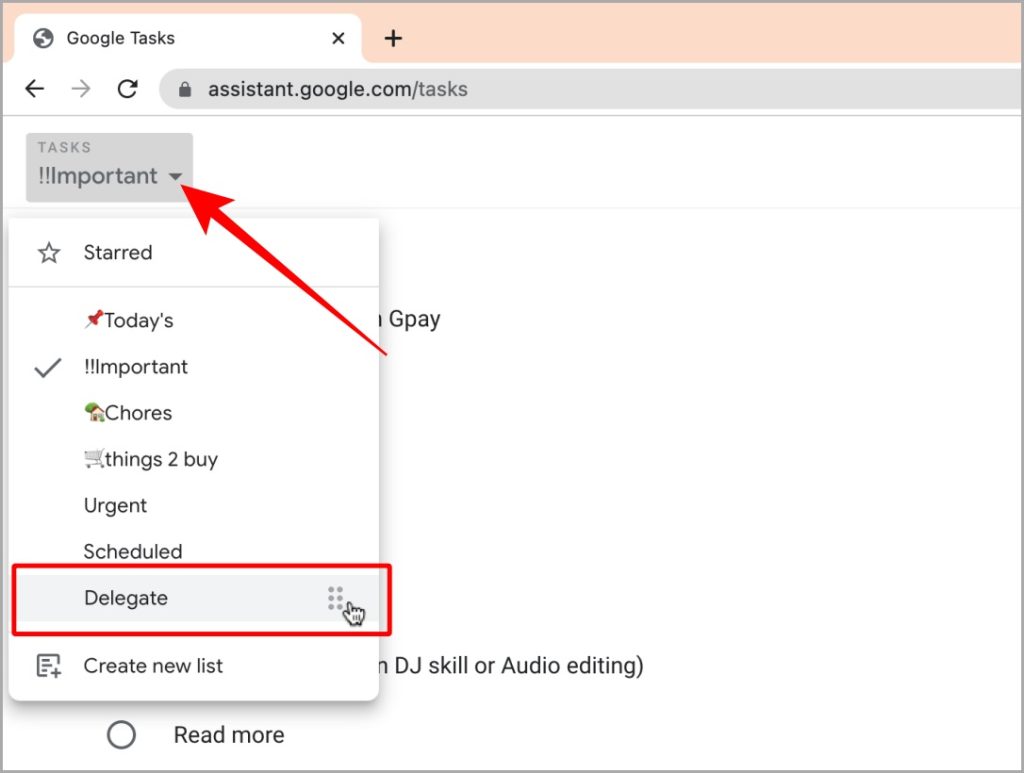
Task: Click the star icon beside Starred
Action: click(x=49, y=253)
